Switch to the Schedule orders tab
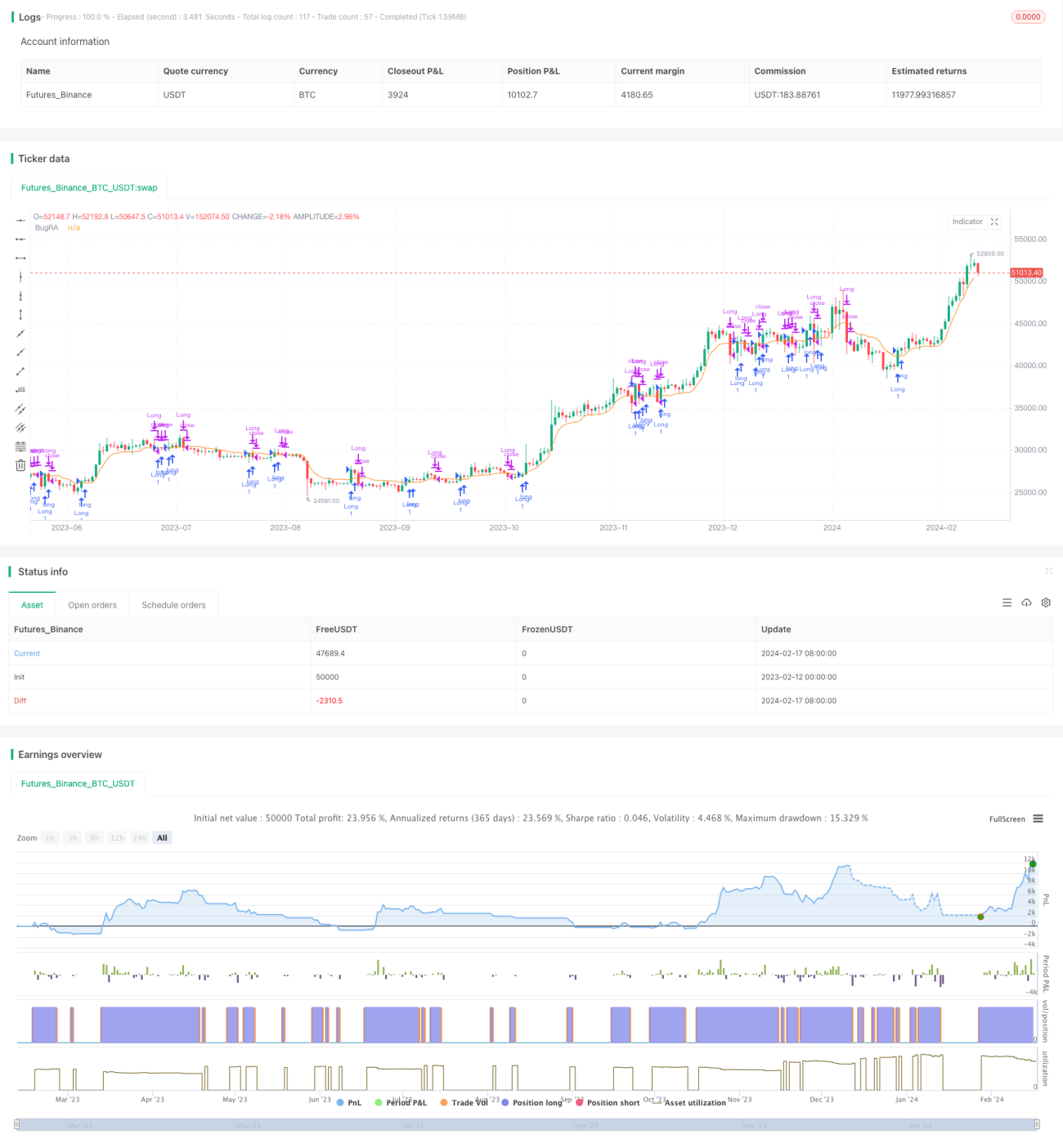1063x1148 pixels. click(x=173, y=605)
